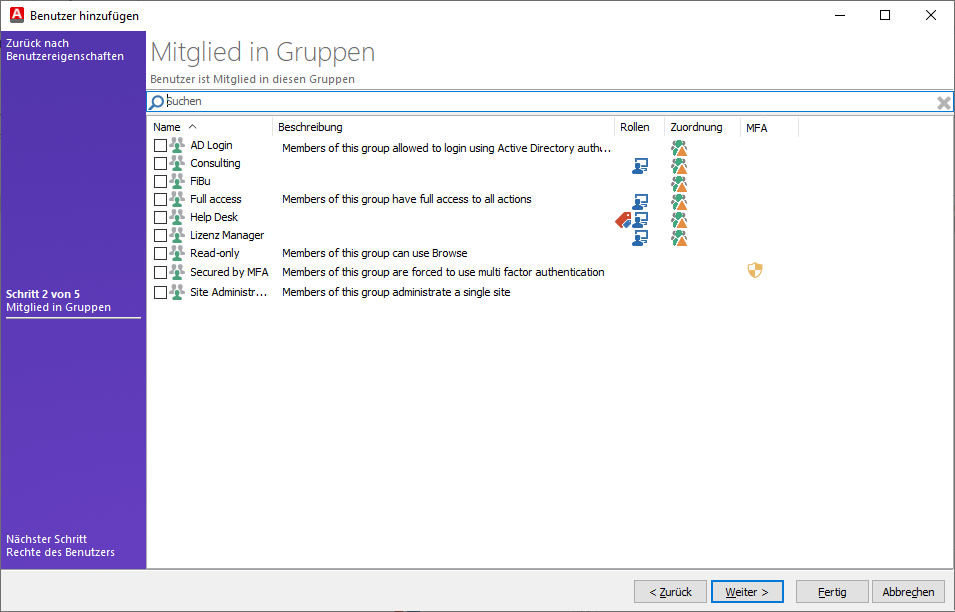Click the Full access role icon

click(x=640, y=201)
